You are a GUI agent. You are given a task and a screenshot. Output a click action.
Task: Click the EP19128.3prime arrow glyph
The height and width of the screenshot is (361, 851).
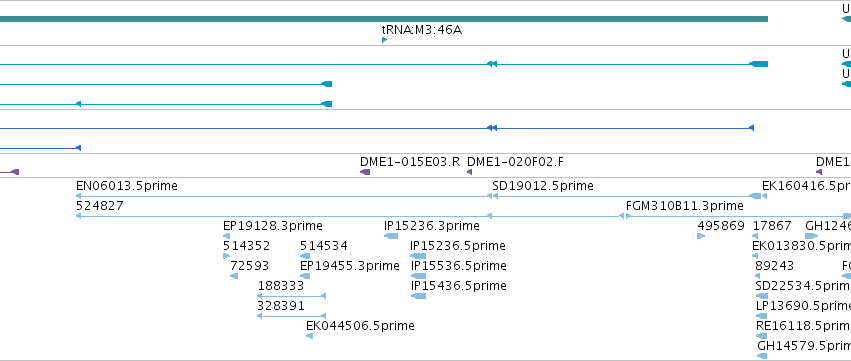tap(226, 236)
